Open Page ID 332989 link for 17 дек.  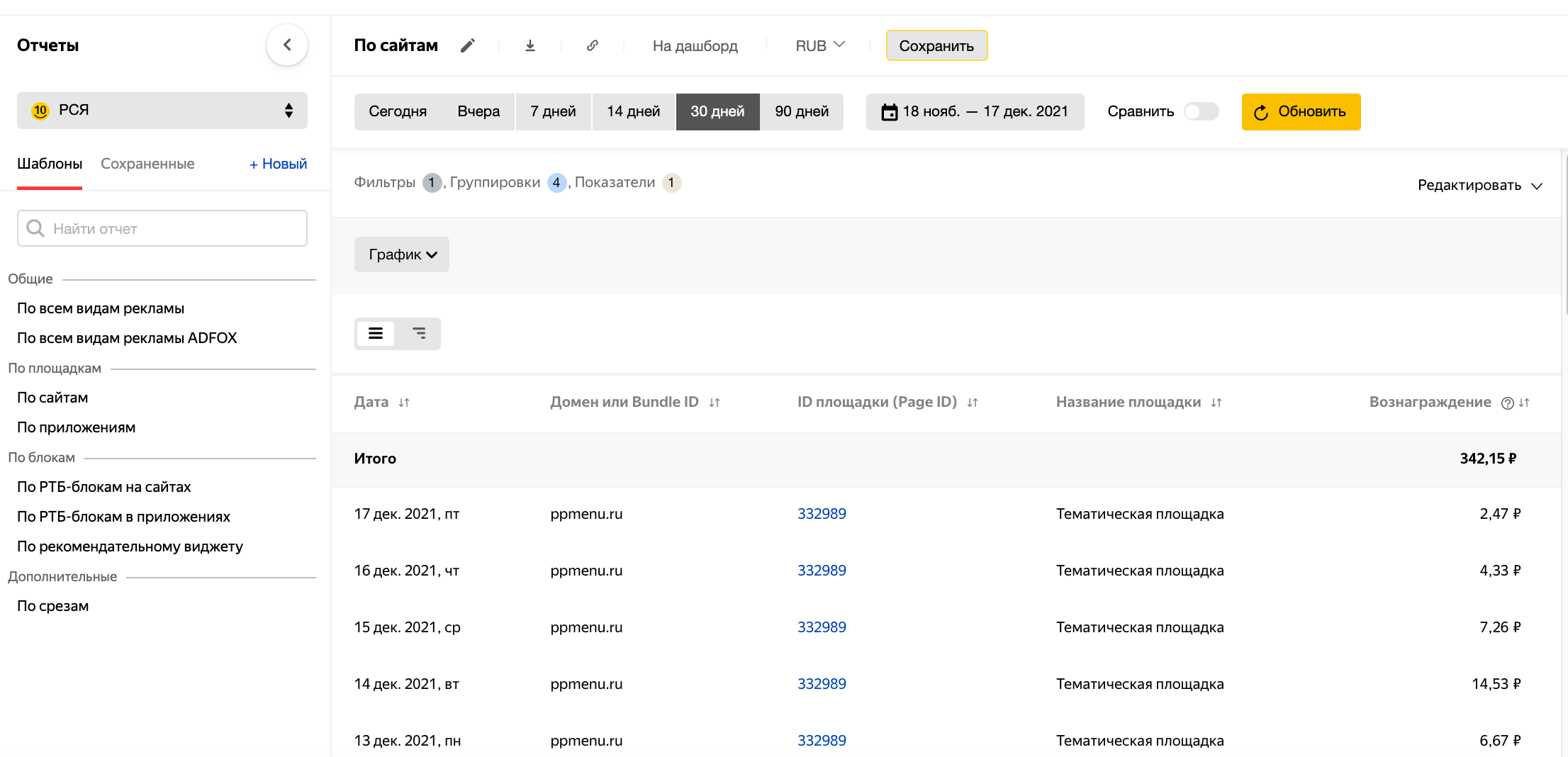(x=822, y=514)
